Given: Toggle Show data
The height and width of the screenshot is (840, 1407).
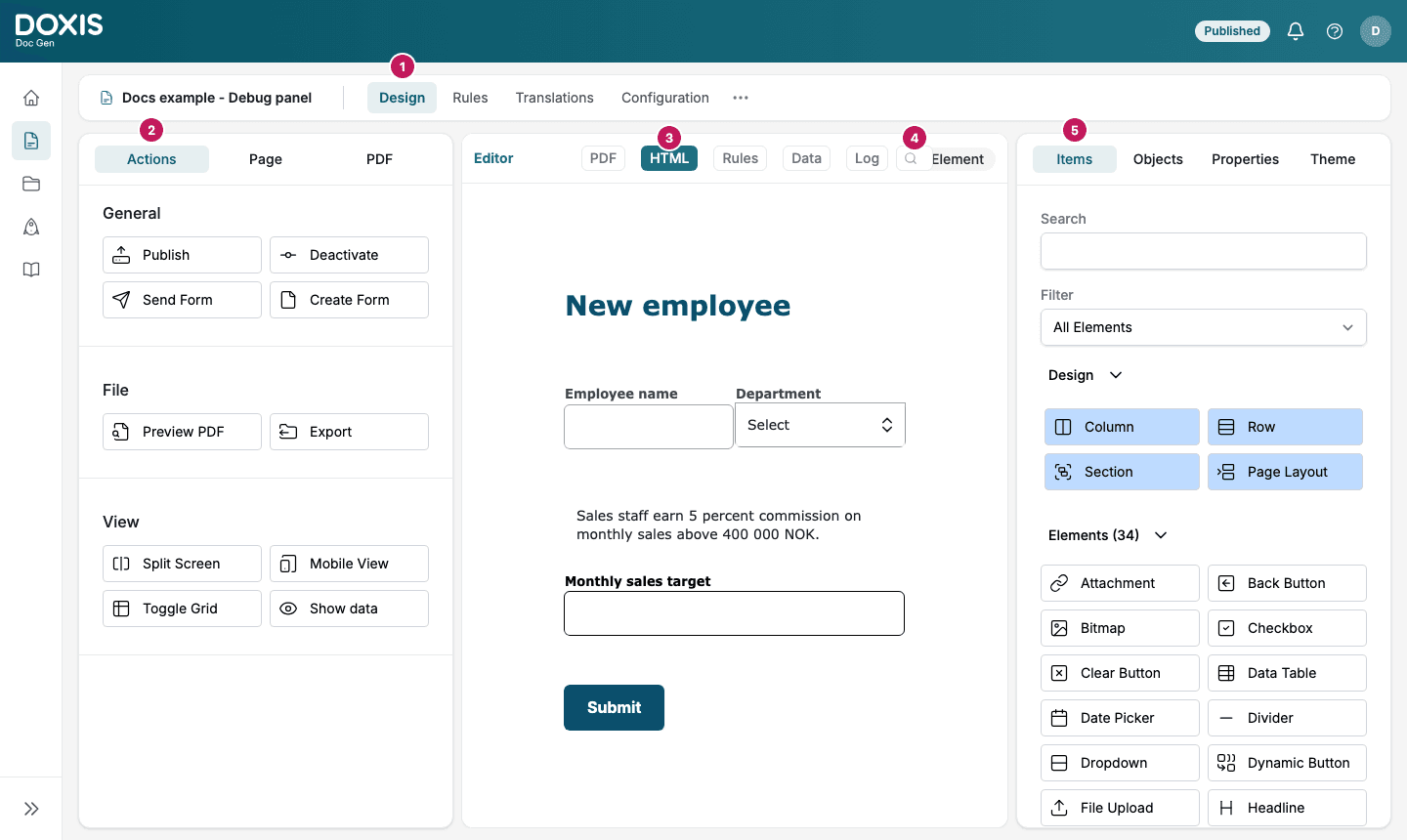Looking at the screenshot, I should point(349,609).
